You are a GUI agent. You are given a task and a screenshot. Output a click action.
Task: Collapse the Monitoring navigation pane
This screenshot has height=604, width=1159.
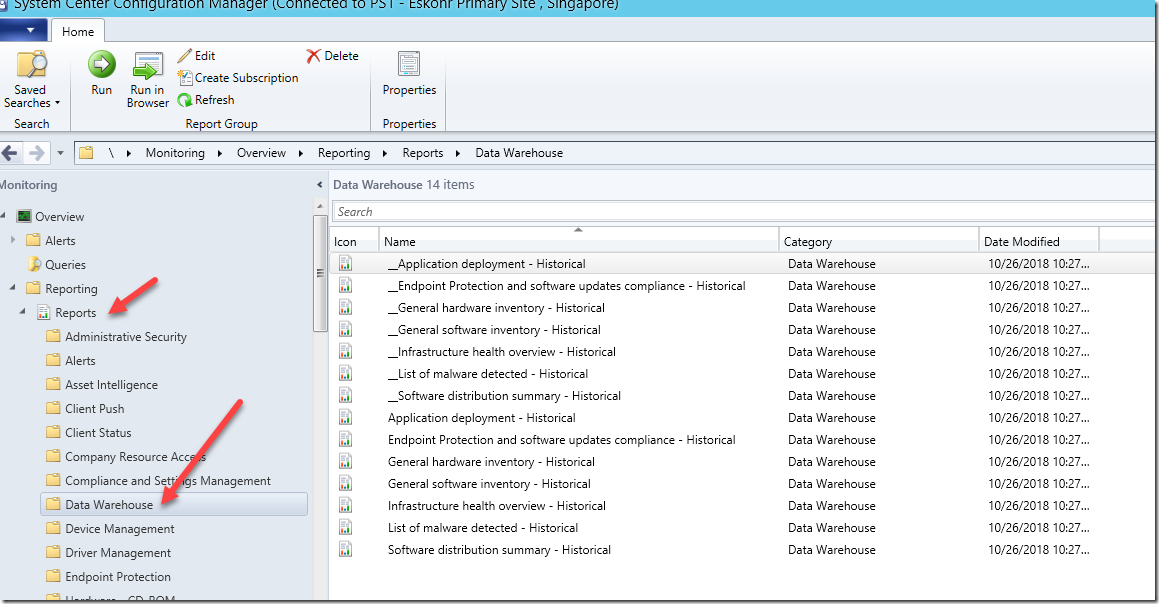[x=319, y=185]
